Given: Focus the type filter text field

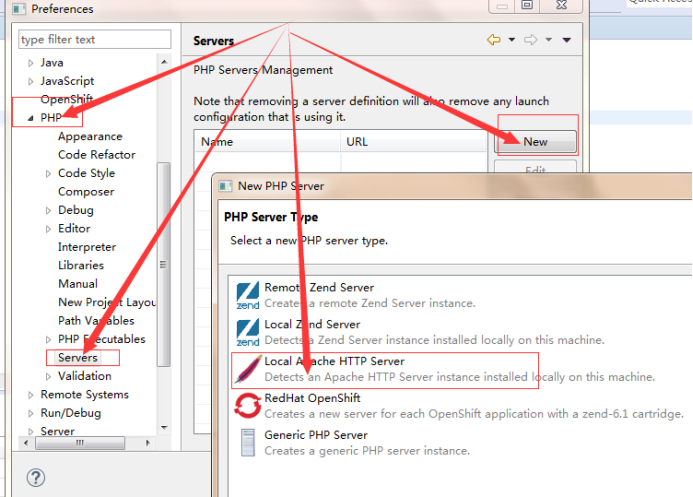Looking at the screenshot, I should tap(95, 39).
